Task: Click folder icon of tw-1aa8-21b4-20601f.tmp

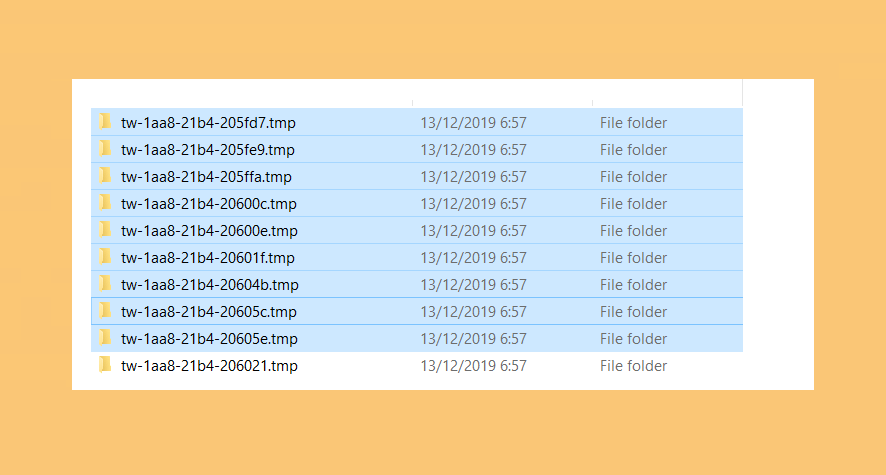Action: click(105, 257)
